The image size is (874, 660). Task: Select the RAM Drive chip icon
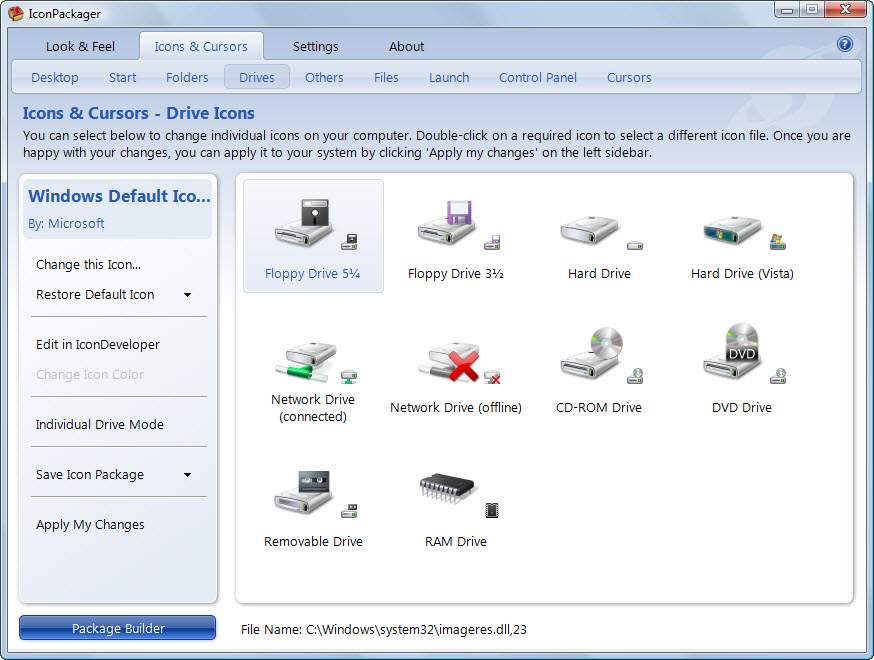[x=447, y=488]
